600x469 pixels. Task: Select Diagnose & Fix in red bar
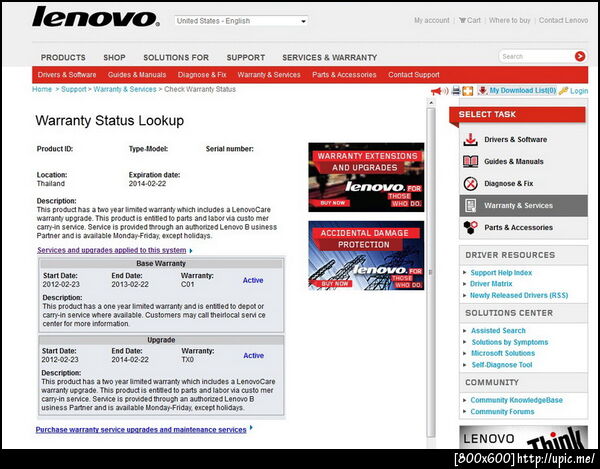[202, 75]
